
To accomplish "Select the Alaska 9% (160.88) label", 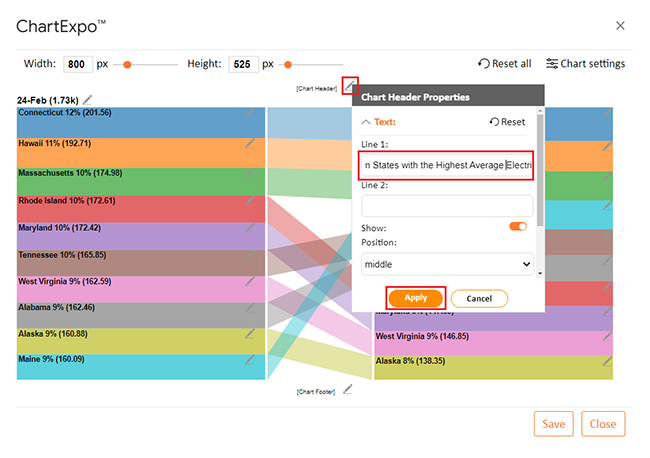I will point(53,334).
